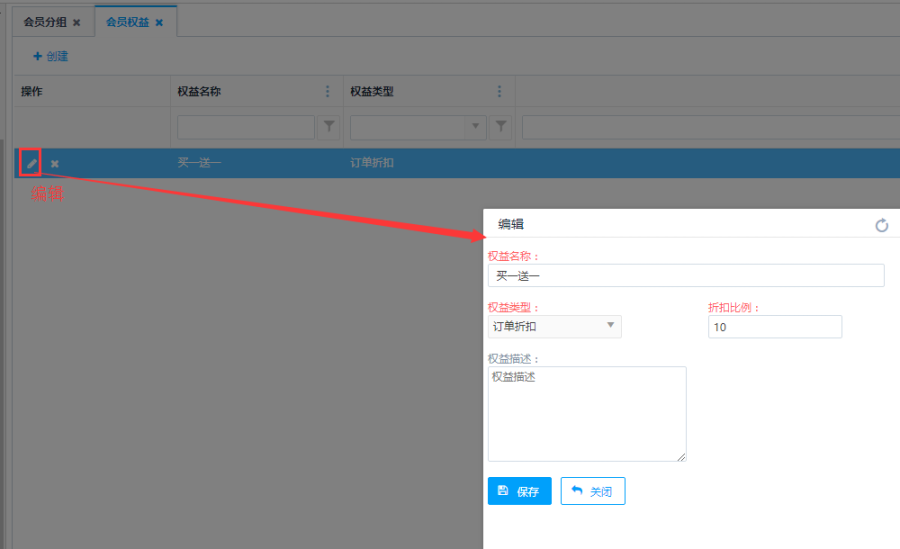900x549 pixels.
Task: Click the refresh icon in the 编辑 dialog
Action: pos(881,225)
